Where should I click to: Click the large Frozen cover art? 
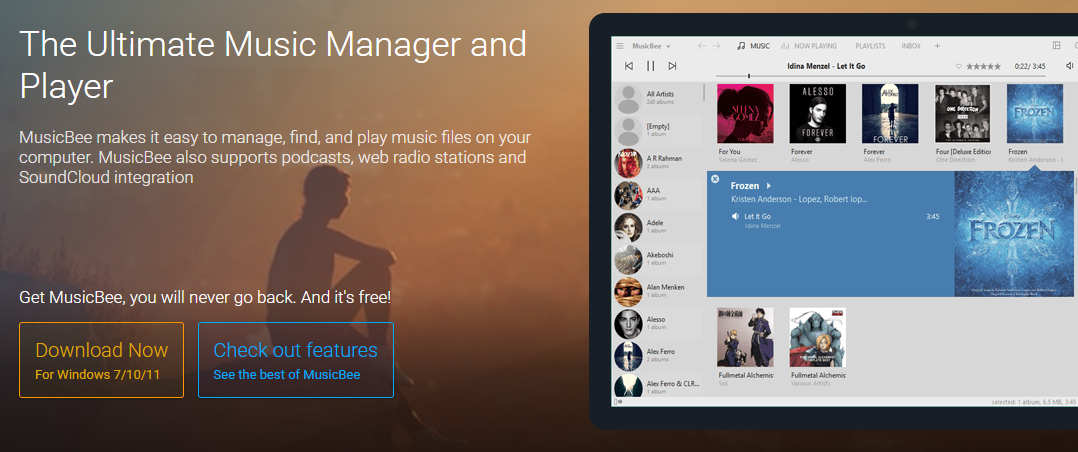[x=1013, y=234]
